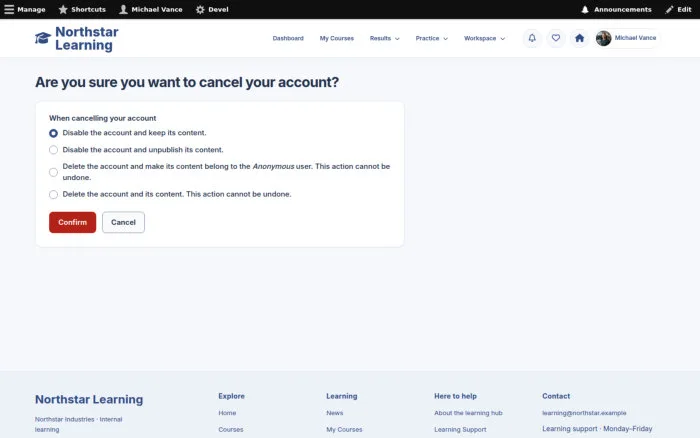700x438 pixels.
Task: Open the Dashboard nav item
Action: click(288, 38)
